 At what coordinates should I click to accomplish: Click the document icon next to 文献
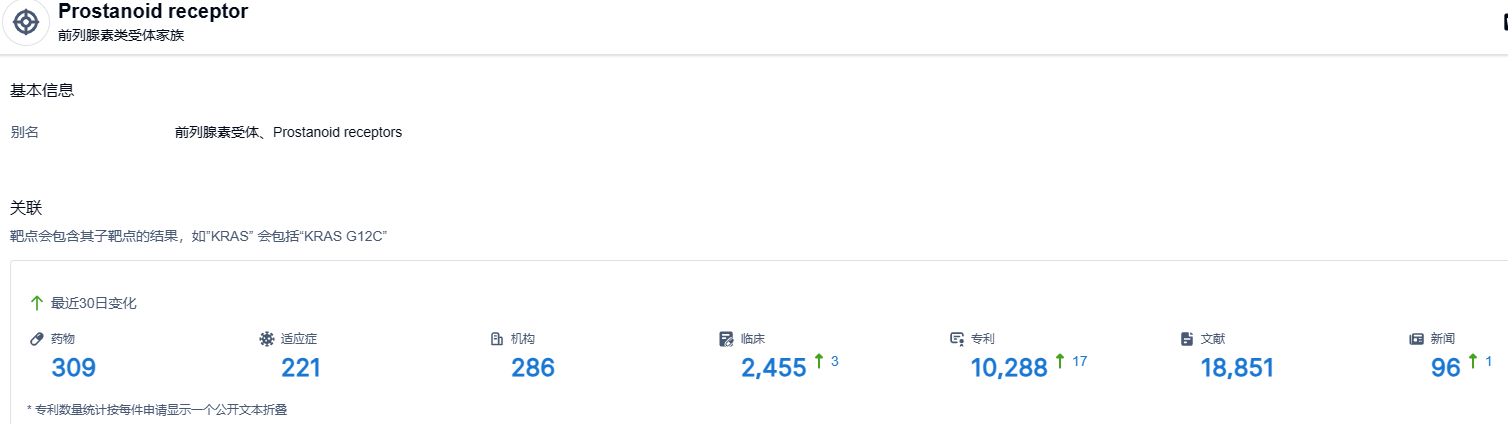(x=1187, y=339)
